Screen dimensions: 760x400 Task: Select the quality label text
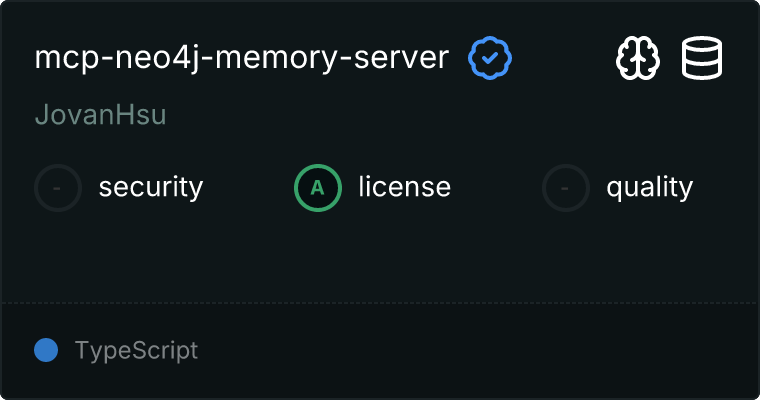[649, 187]
